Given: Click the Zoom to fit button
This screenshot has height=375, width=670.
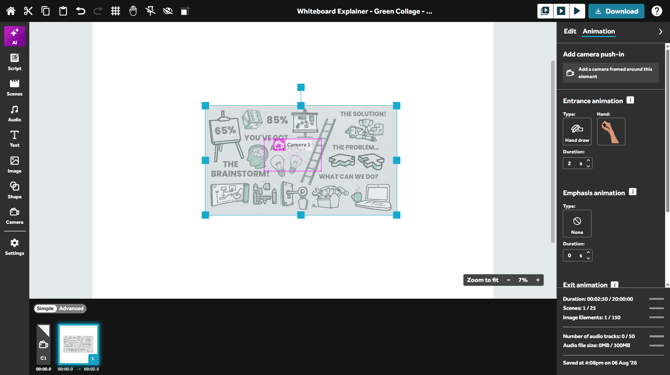Looking at the screenshot, I should tap(482, 280).
